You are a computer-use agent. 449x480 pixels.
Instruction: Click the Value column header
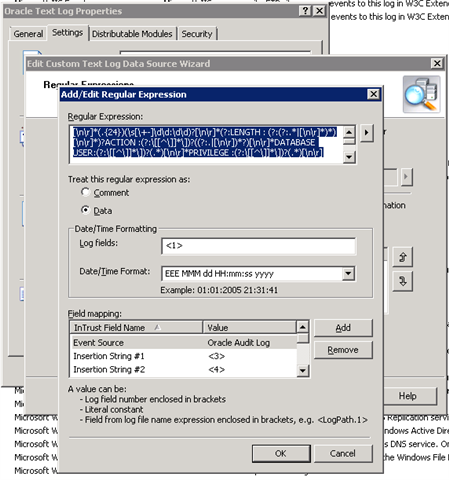coord(249,328)
